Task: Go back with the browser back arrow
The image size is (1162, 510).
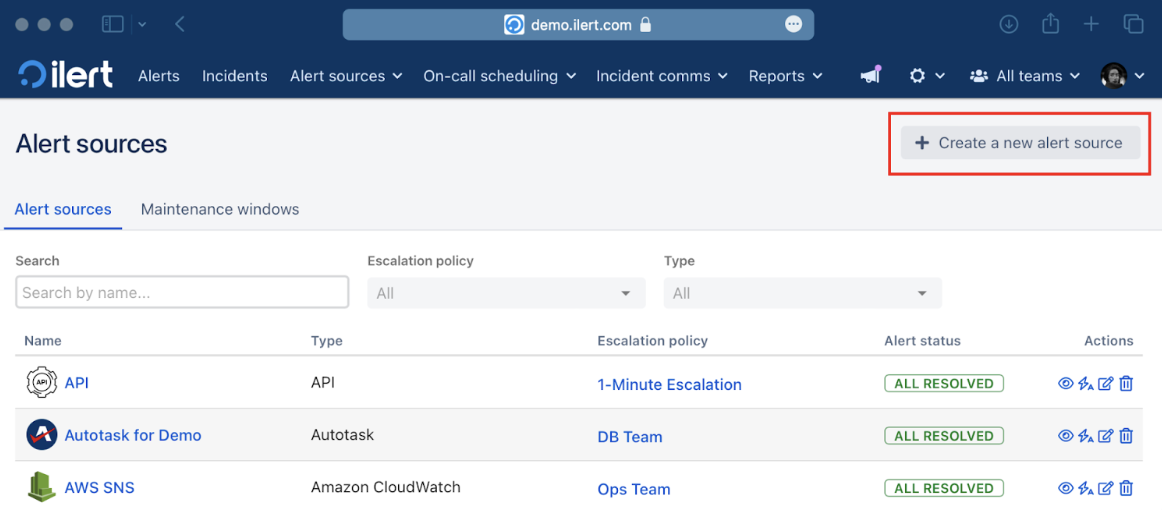Action: point(180,24)
